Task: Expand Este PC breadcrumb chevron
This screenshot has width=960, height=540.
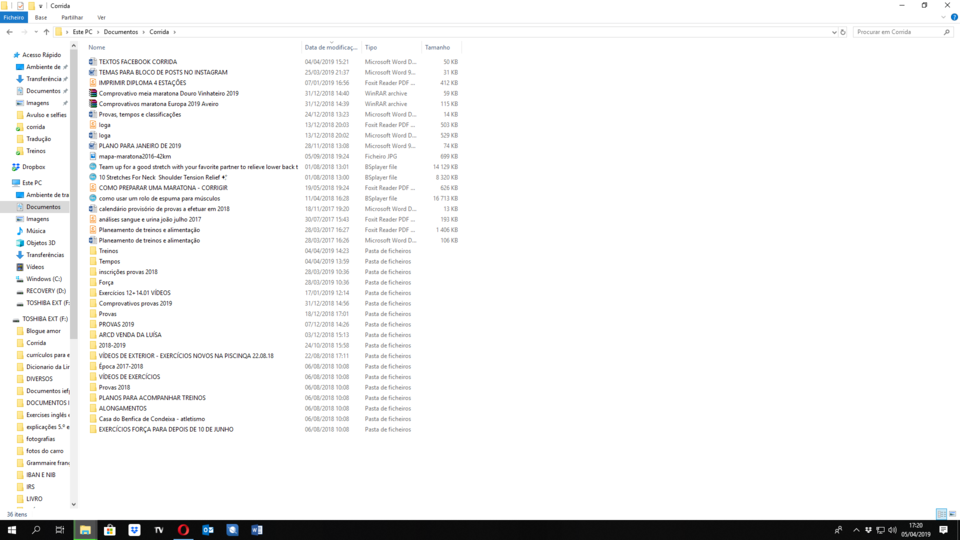Action: tap(98, 32)
